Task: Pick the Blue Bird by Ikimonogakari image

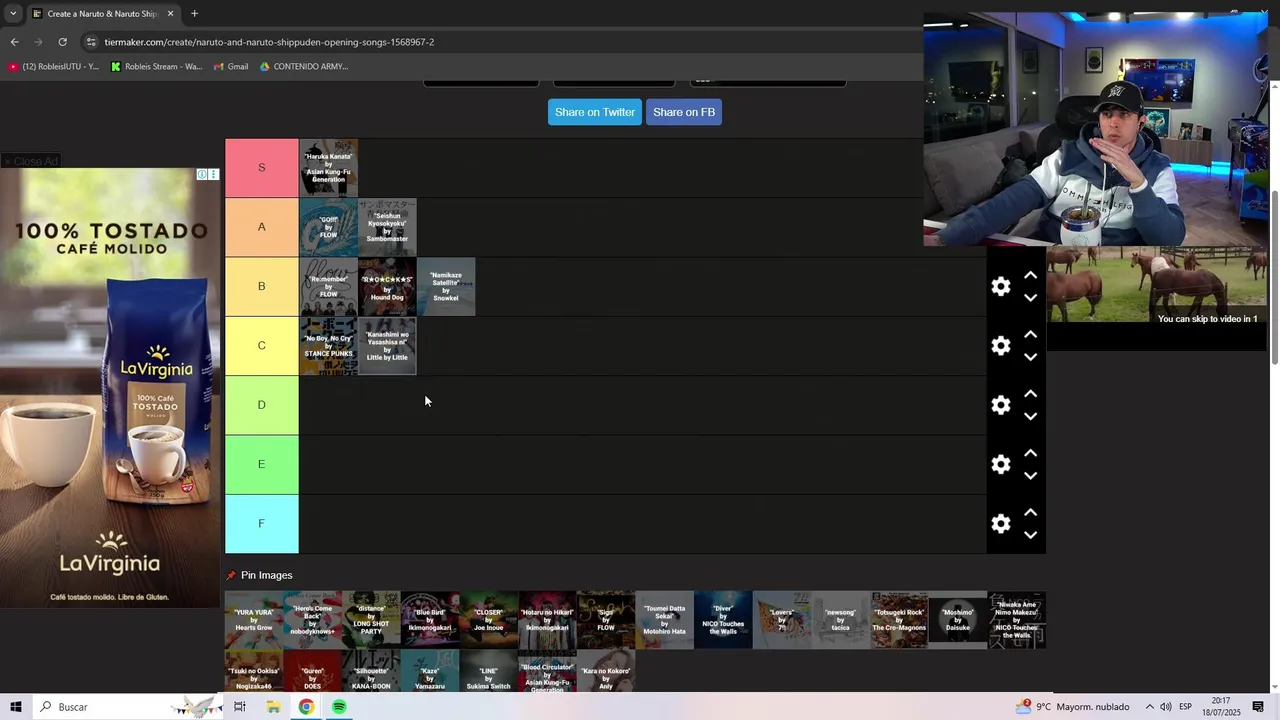Action: click(x=430, y=620)
